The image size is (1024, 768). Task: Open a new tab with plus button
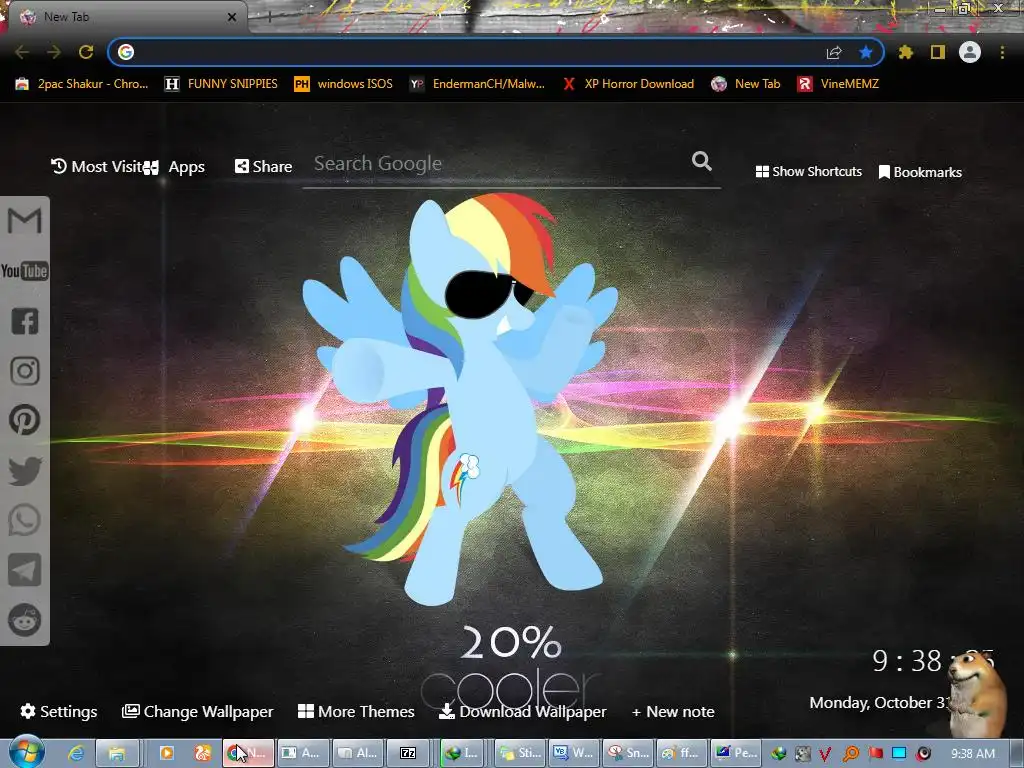click(x=269, y=17)
